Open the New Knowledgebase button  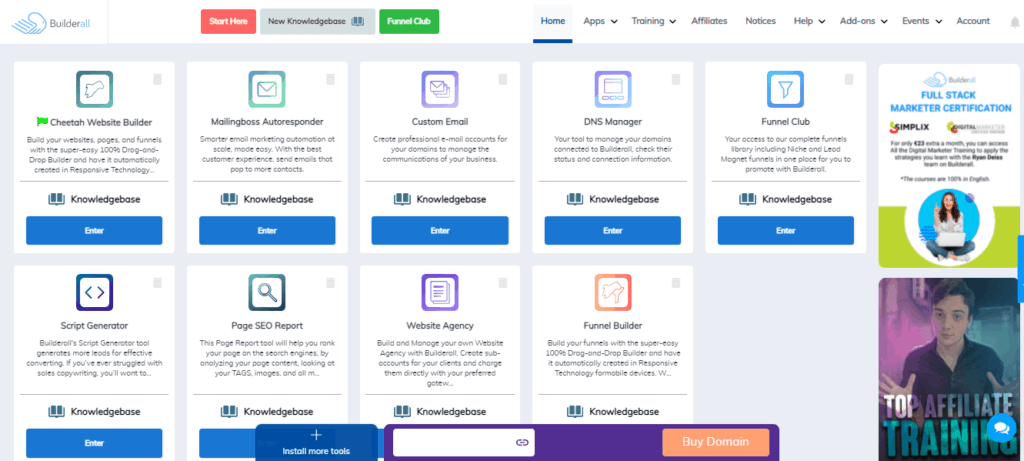[317, 22]
